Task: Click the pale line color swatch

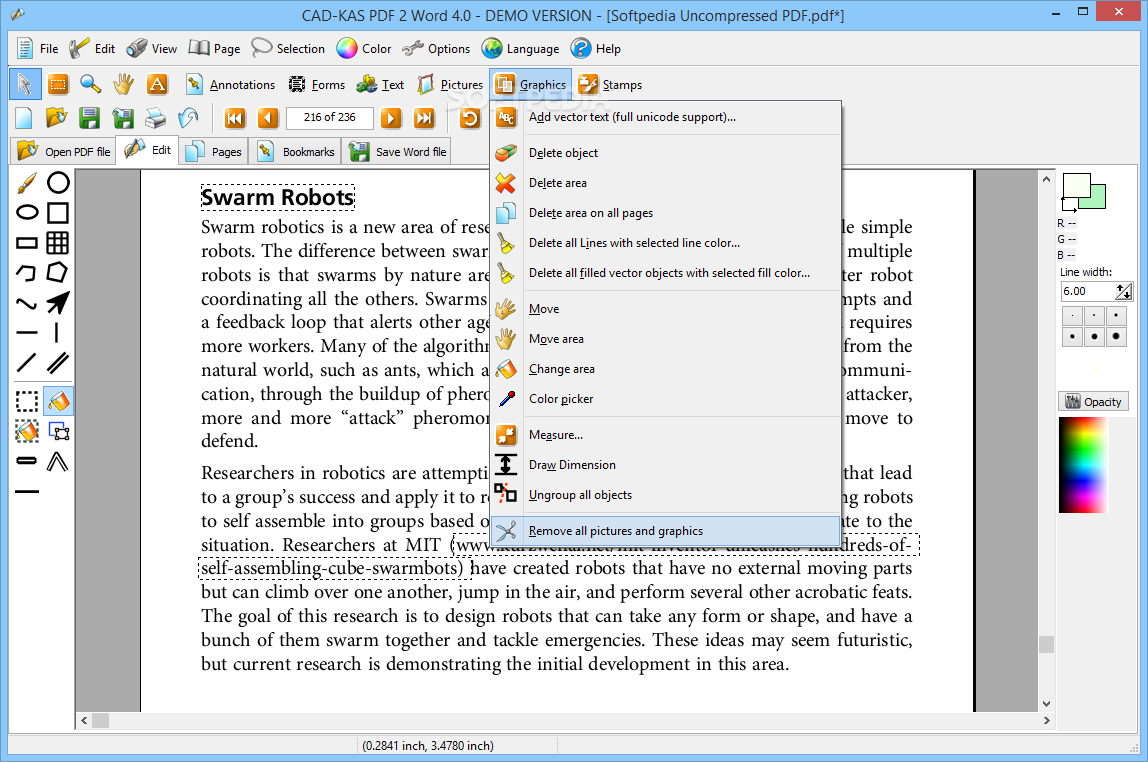Action: point(1076,185)
